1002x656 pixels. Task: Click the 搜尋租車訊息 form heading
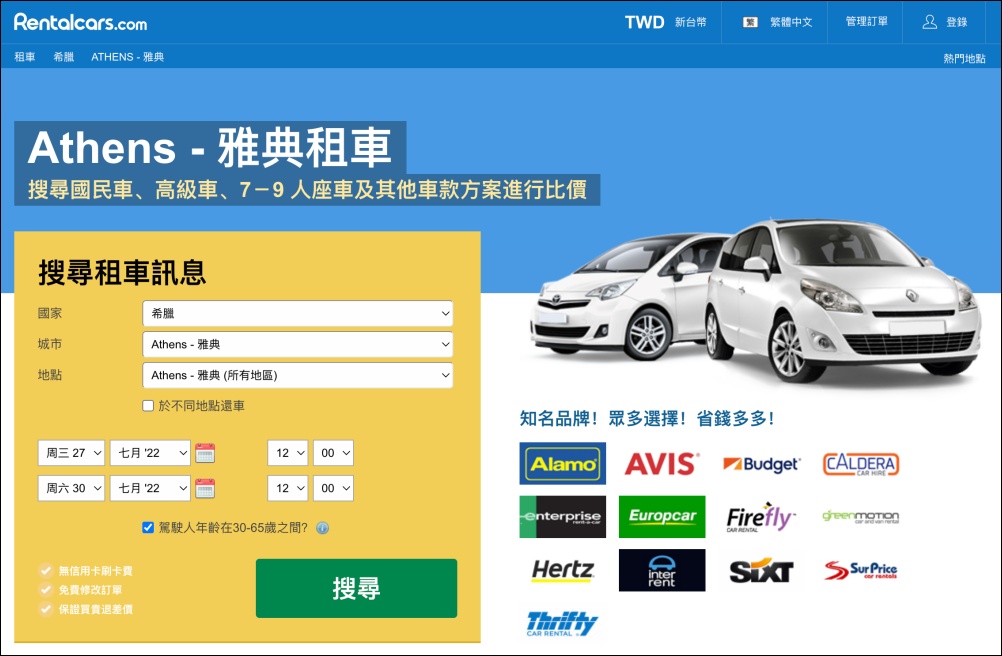tap(122, 273)
